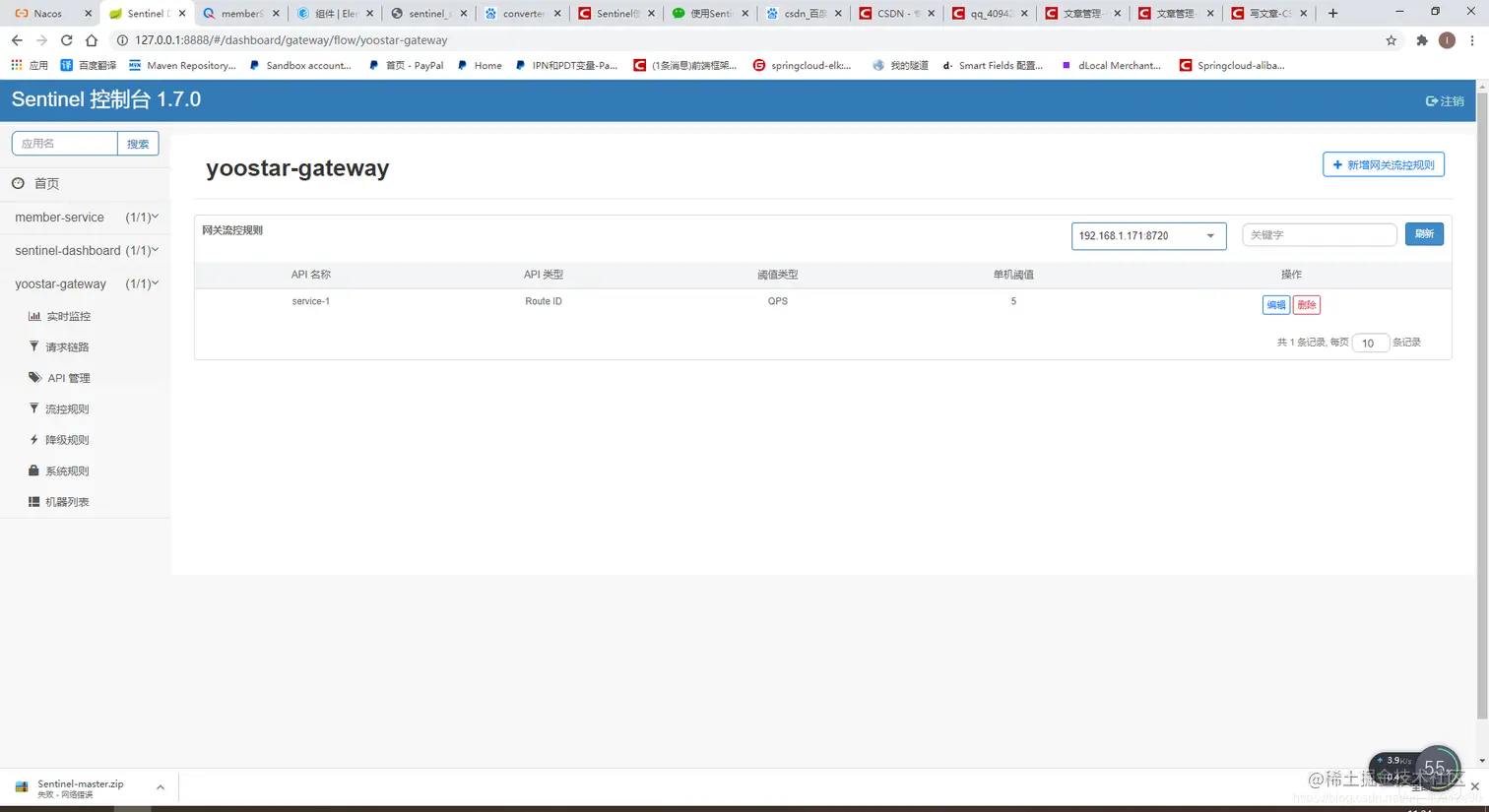Bookmark this page with star icon

(x=1391, y=40)
